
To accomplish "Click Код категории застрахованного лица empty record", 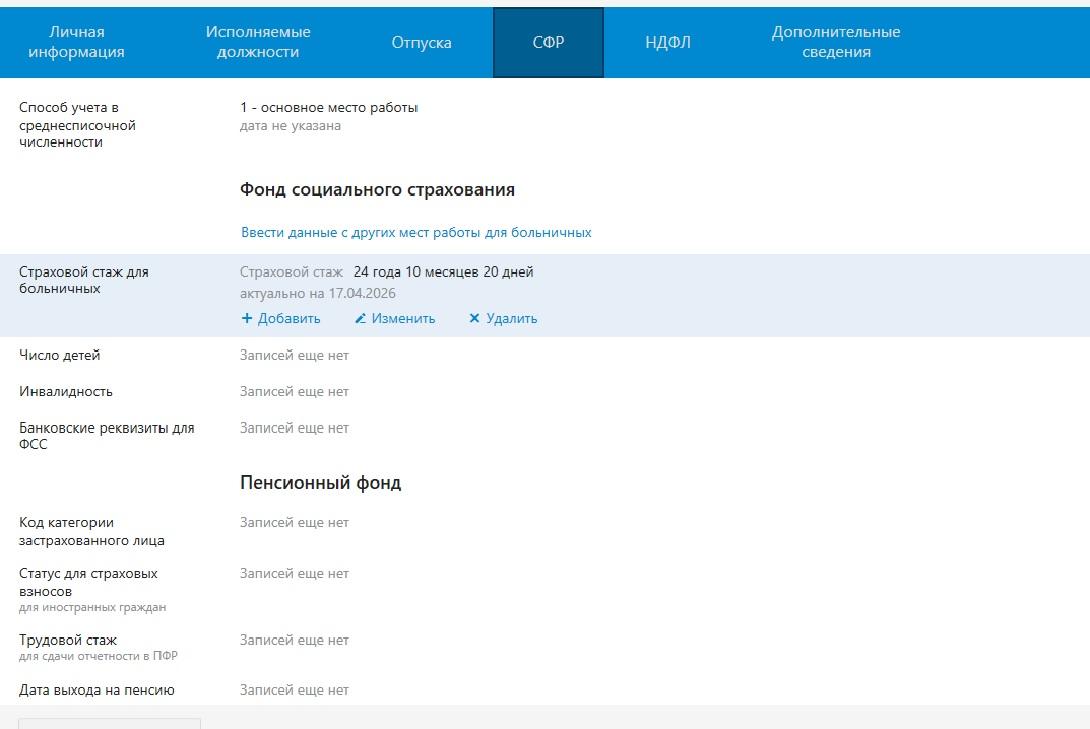I will pyautogui.click(x=294, y=523).
